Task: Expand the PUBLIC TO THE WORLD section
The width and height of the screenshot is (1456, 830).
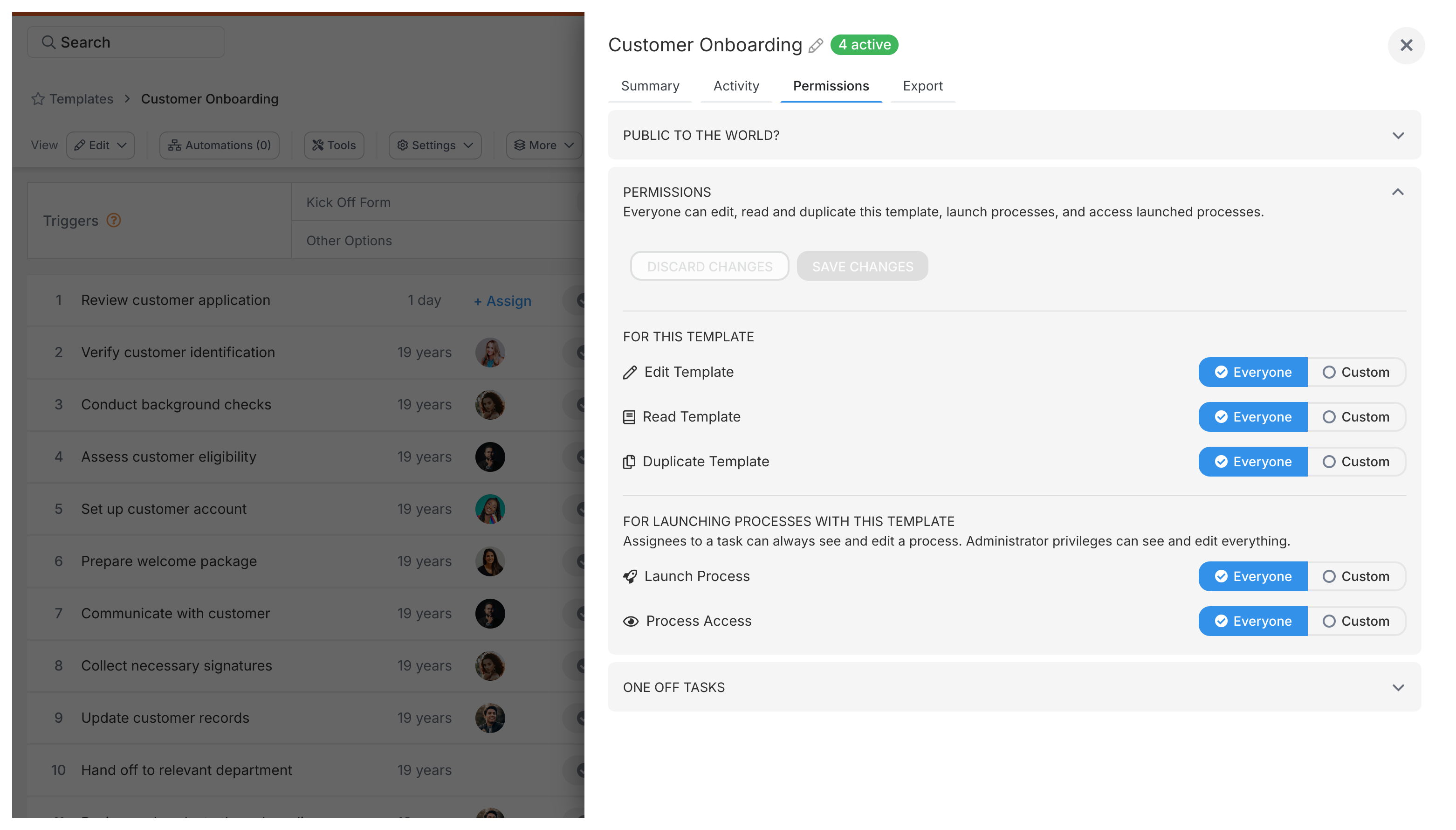Action: 1399,135
